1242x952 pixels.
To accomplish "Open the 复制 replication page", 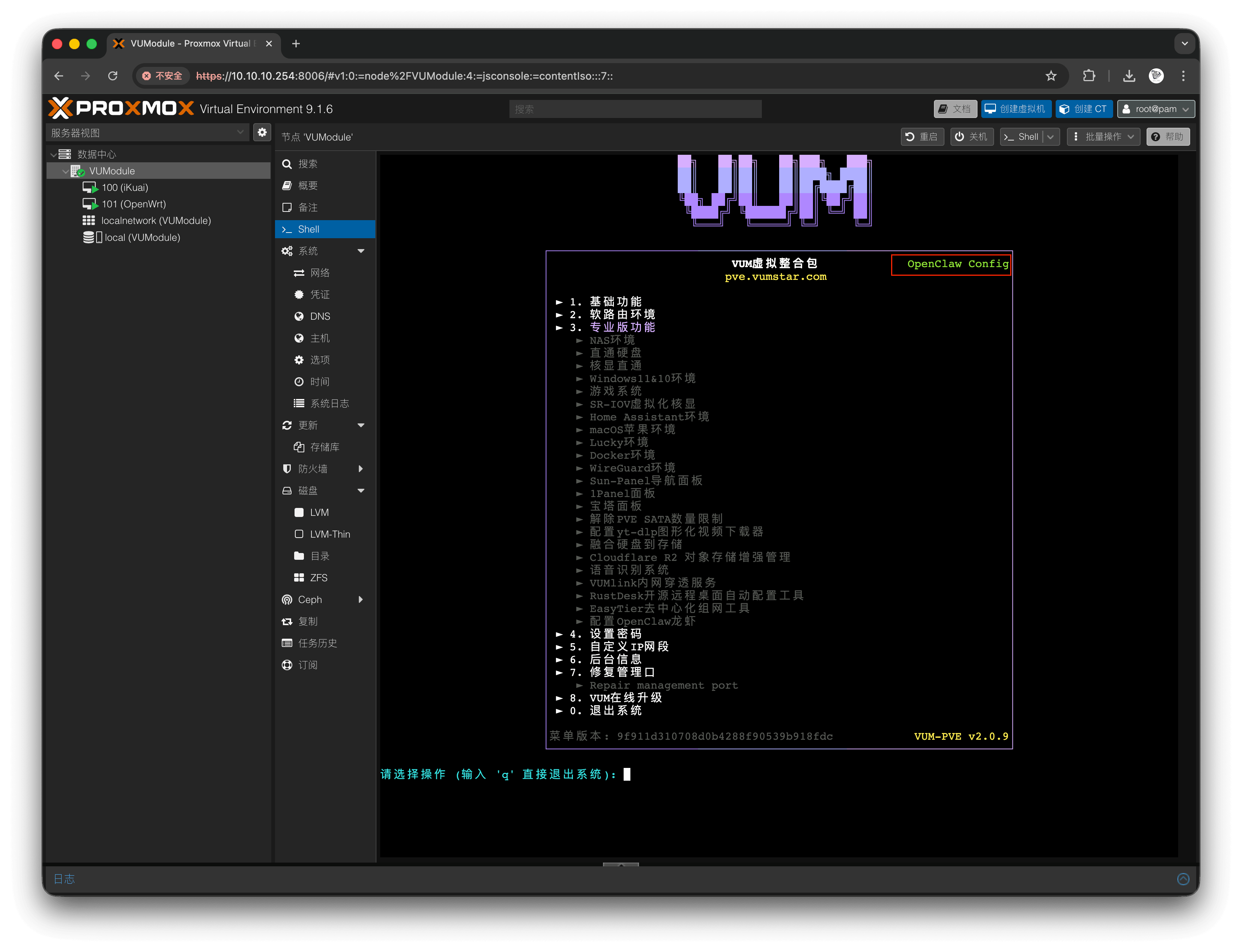I will (x=325, y=622).
